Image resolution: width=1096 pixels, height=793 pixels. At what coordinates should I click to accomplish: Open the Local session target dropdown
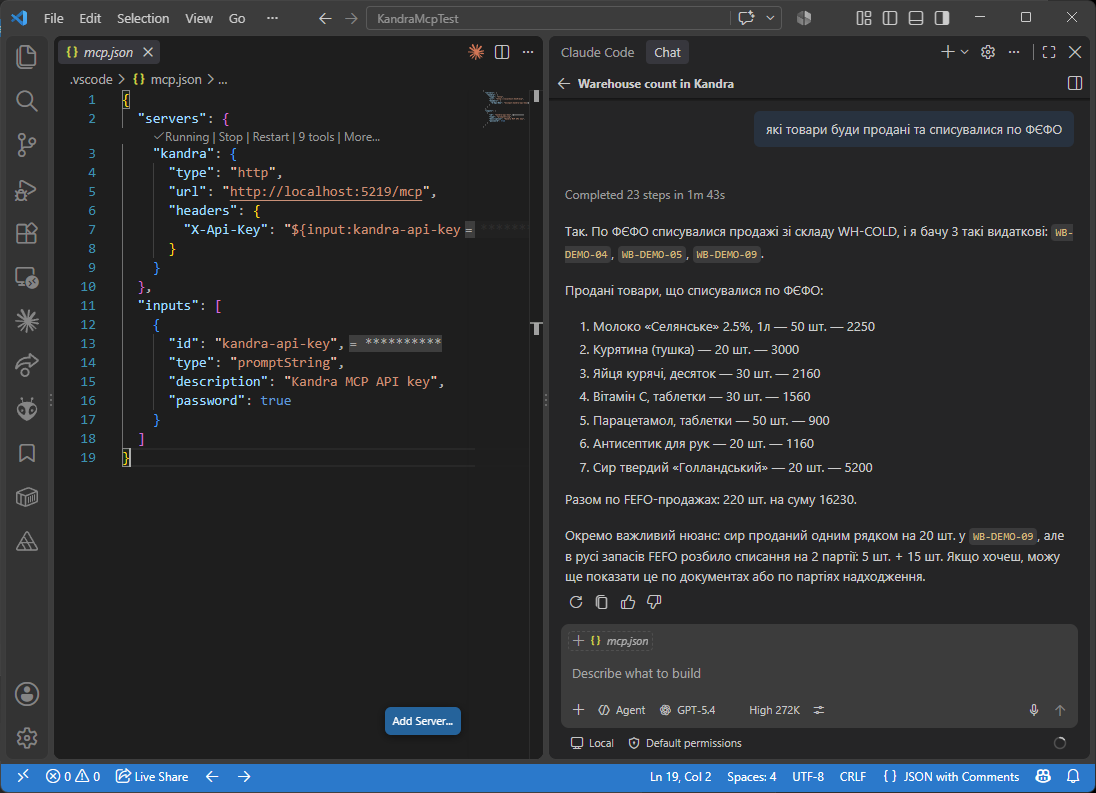[x=592, y=743]
